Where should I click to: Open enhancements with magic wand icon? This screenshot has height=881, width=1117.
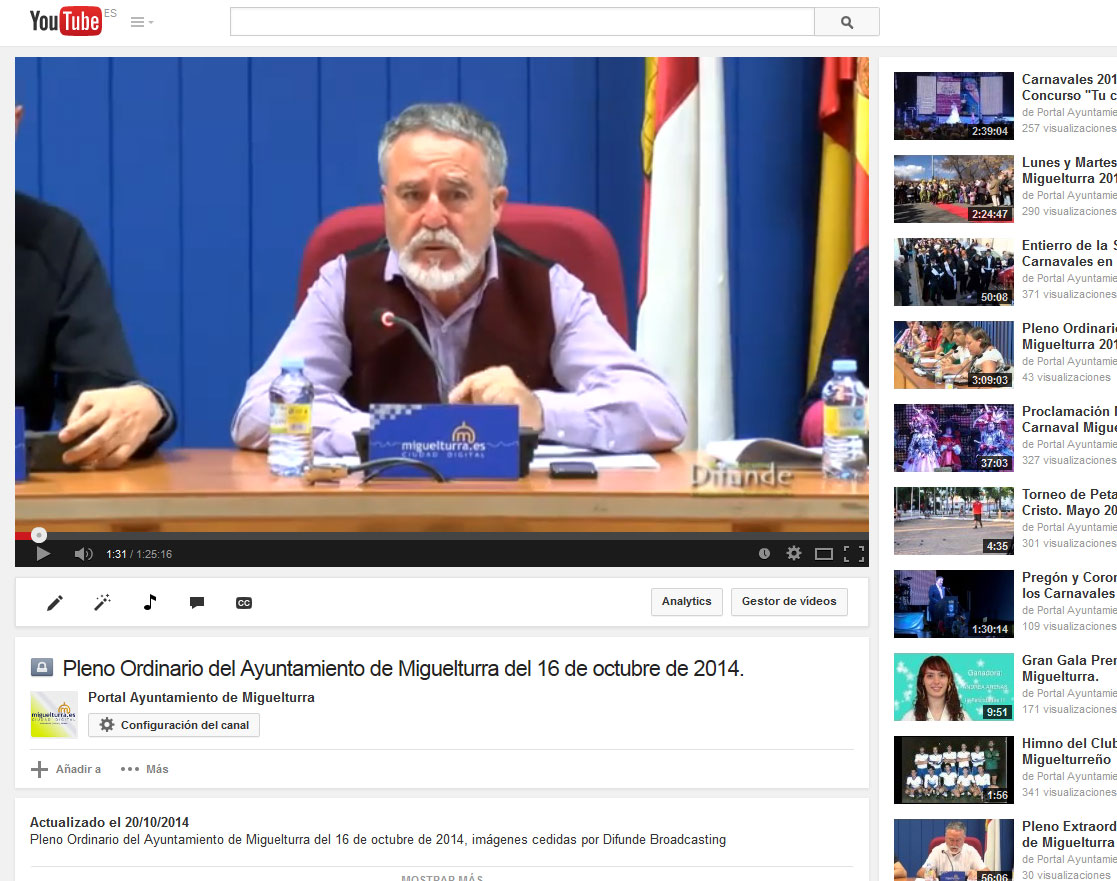102,602
